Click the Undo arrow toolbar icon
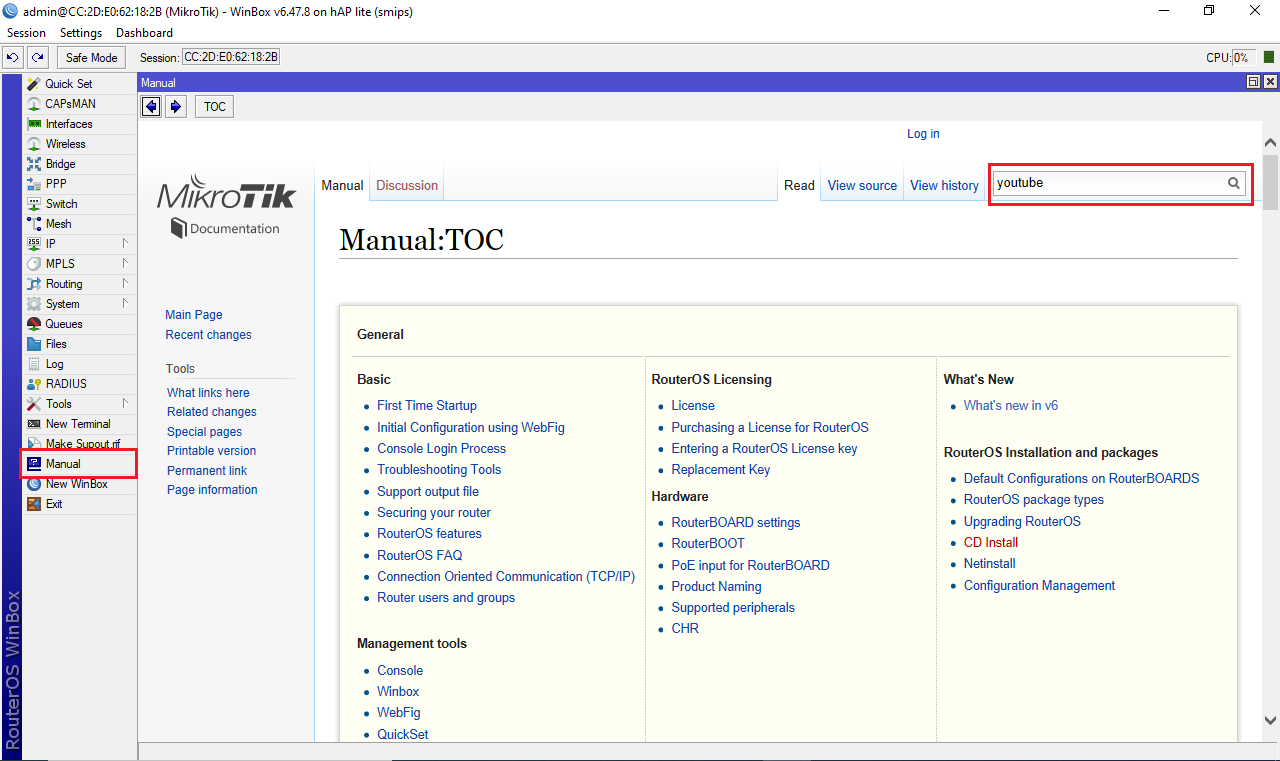Screen dimensions: 1280x761 coord(13,58)
